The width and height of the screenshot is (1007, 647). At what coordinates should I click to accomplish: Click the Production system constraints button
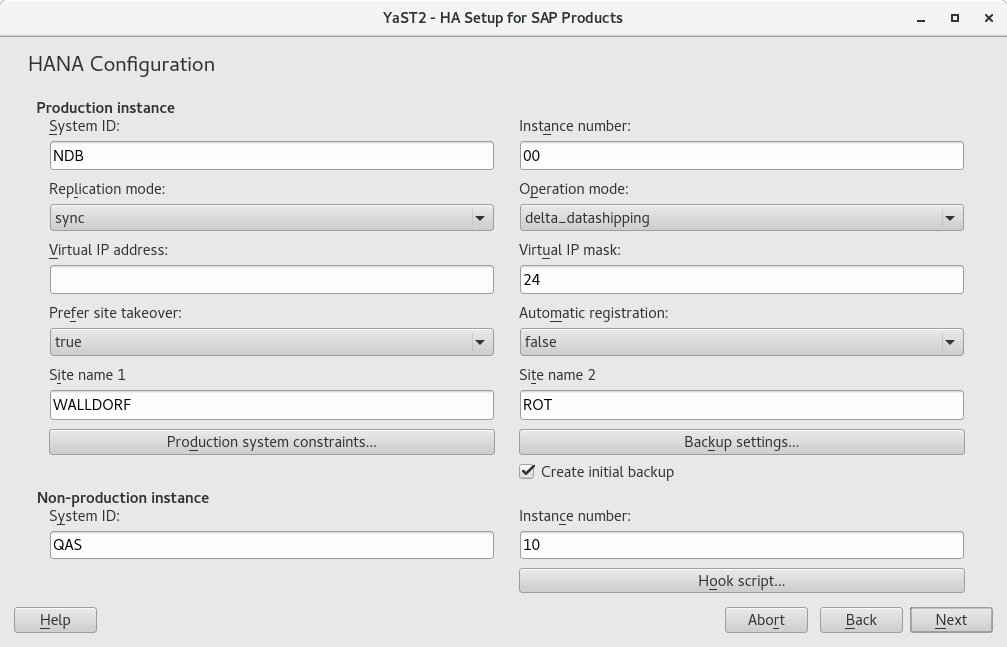(x=271, y=442)
